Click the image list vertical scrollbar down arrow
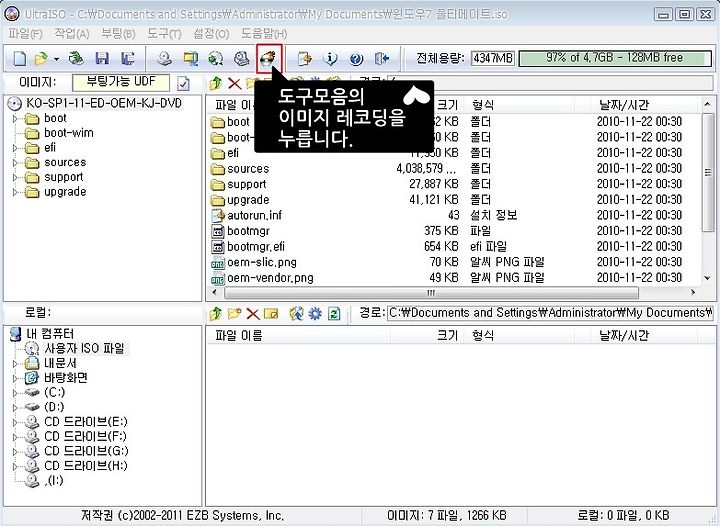Screen dimensions: 720x526 pos(707,278)
